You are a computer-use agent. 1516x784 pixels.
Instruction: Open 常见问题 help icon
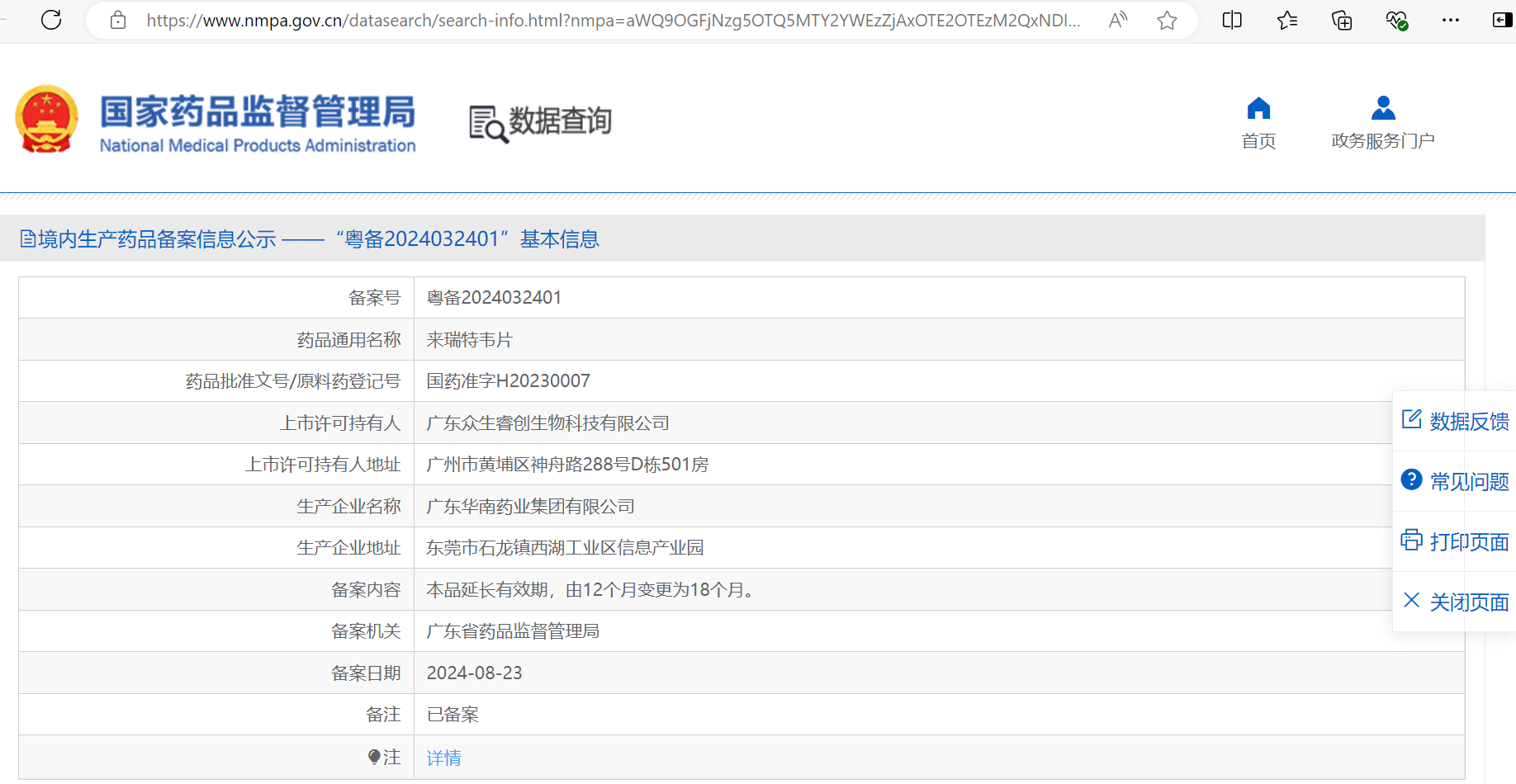coord(1412,480)
